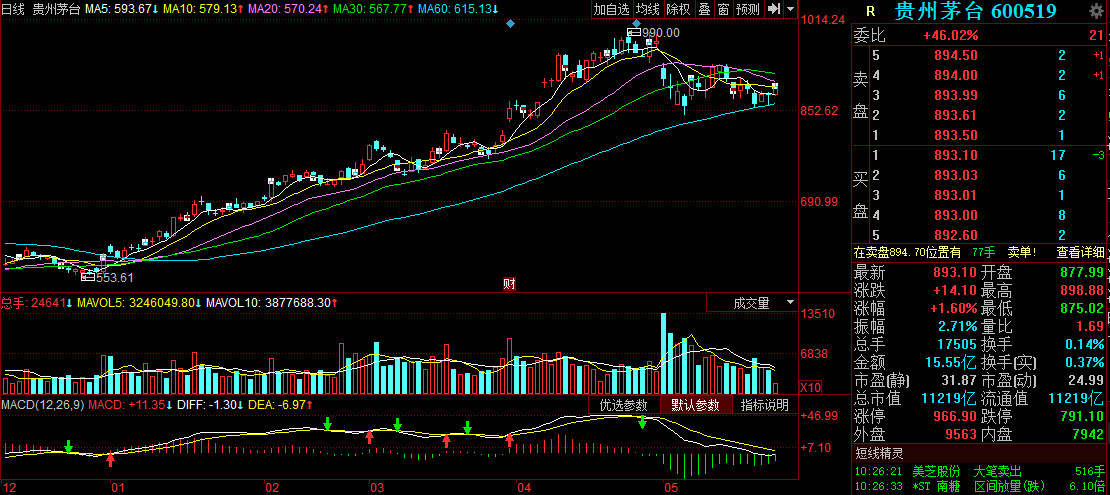The height and width of the screenshot is (495, 1110).
Task: Click the 990.00 high price label icon
Action: [635, 33]
